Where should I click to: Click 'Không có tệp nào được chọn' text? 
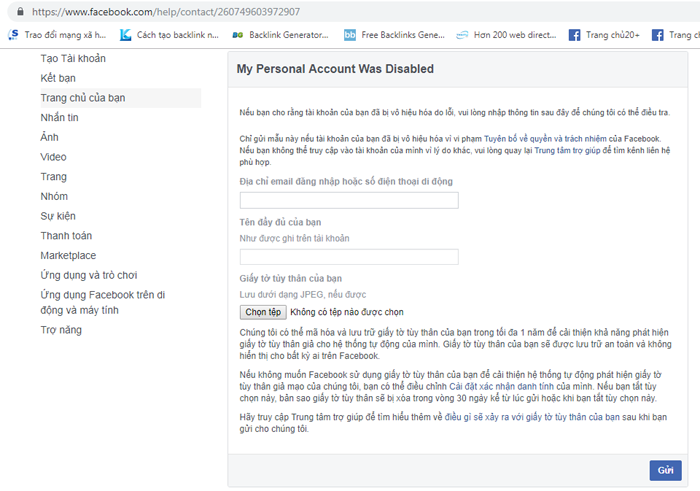pyautogui.click(x=347, y=312)
